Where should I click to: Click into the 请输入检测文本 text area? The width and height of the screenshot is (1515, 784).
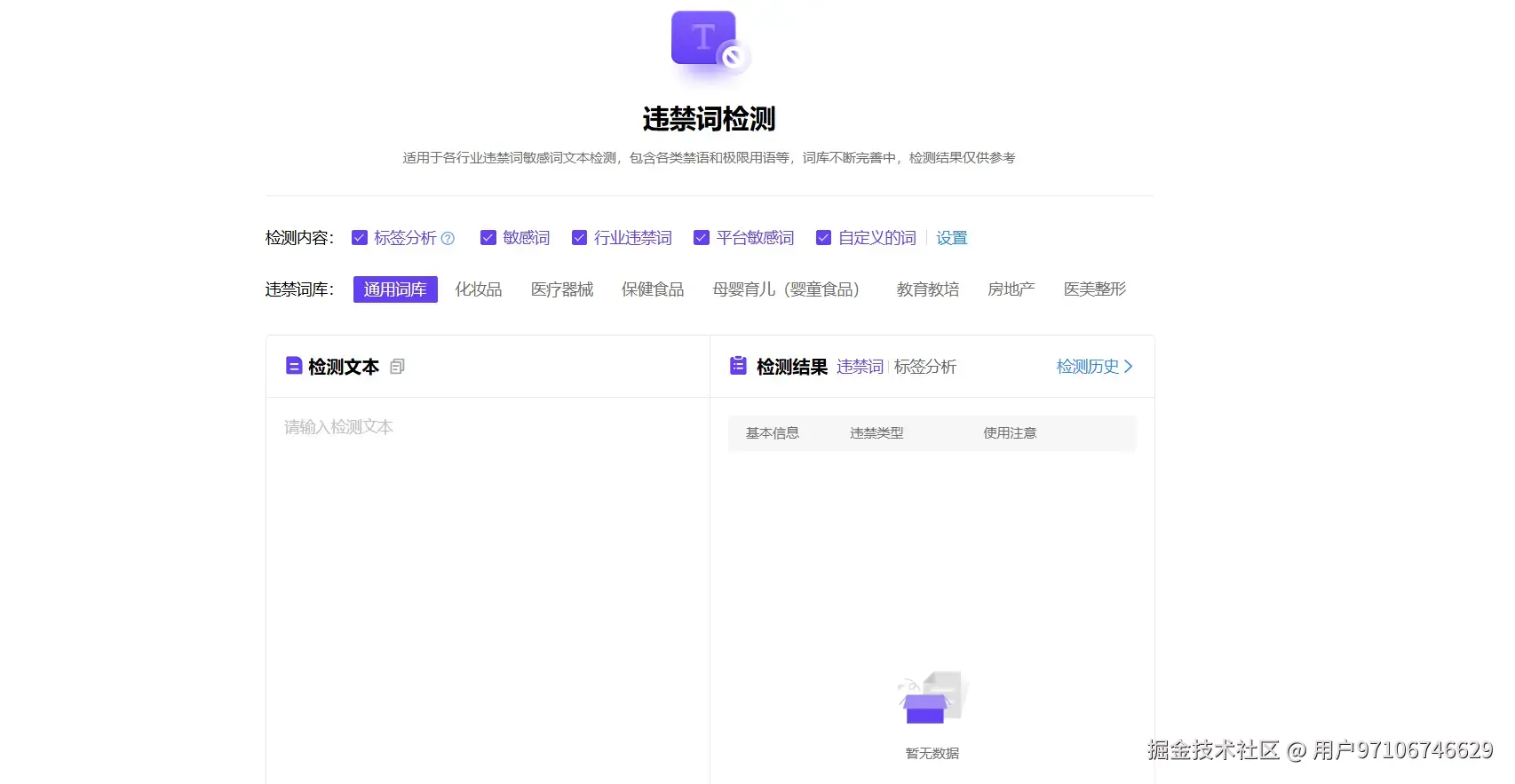click(488, 590)
